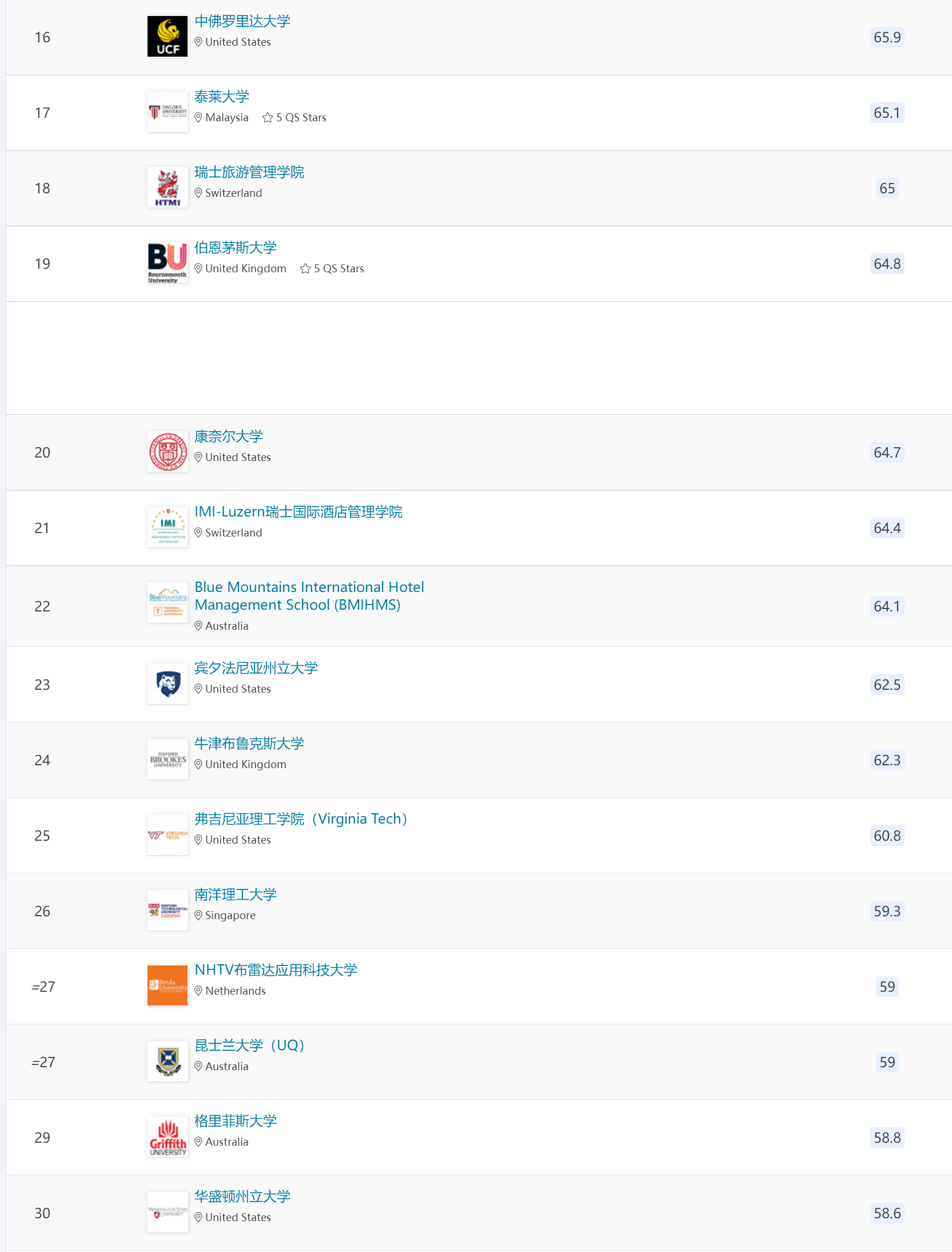Click the Cornell University red seal logo
This screenshot has width=952, height=1252.
pyautogui.click(x=167, y=452)
